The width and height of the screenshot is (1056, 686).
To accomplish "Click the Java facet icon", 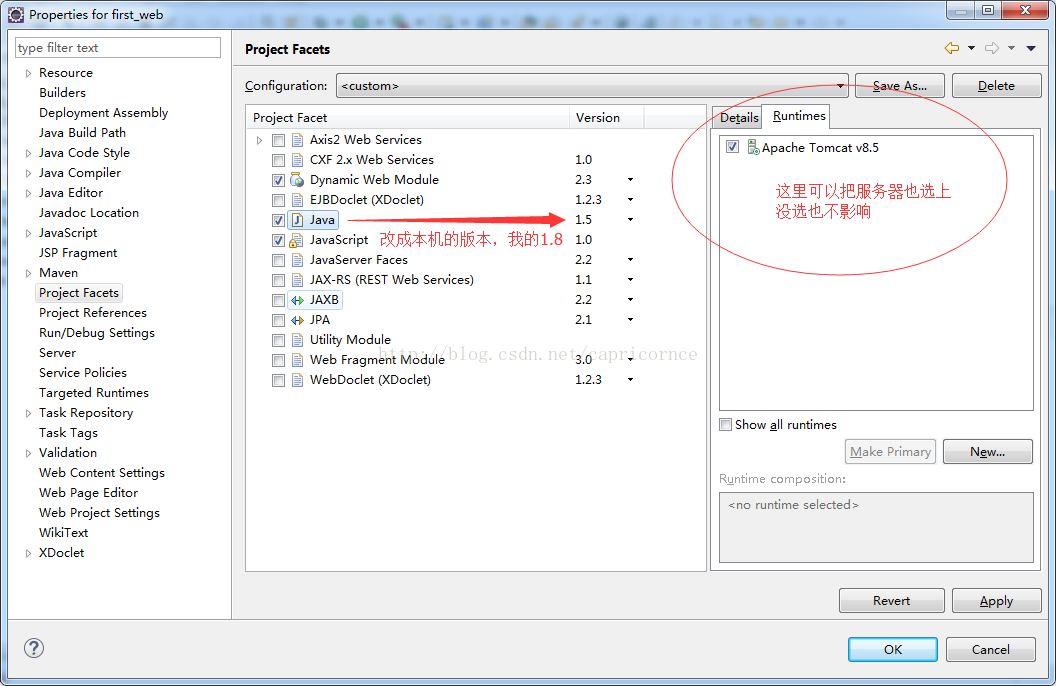I will pos(297,220).
